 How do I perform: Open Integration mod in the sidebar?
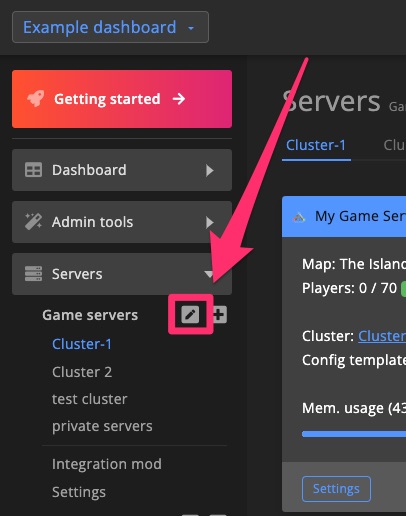coord(107,464)
